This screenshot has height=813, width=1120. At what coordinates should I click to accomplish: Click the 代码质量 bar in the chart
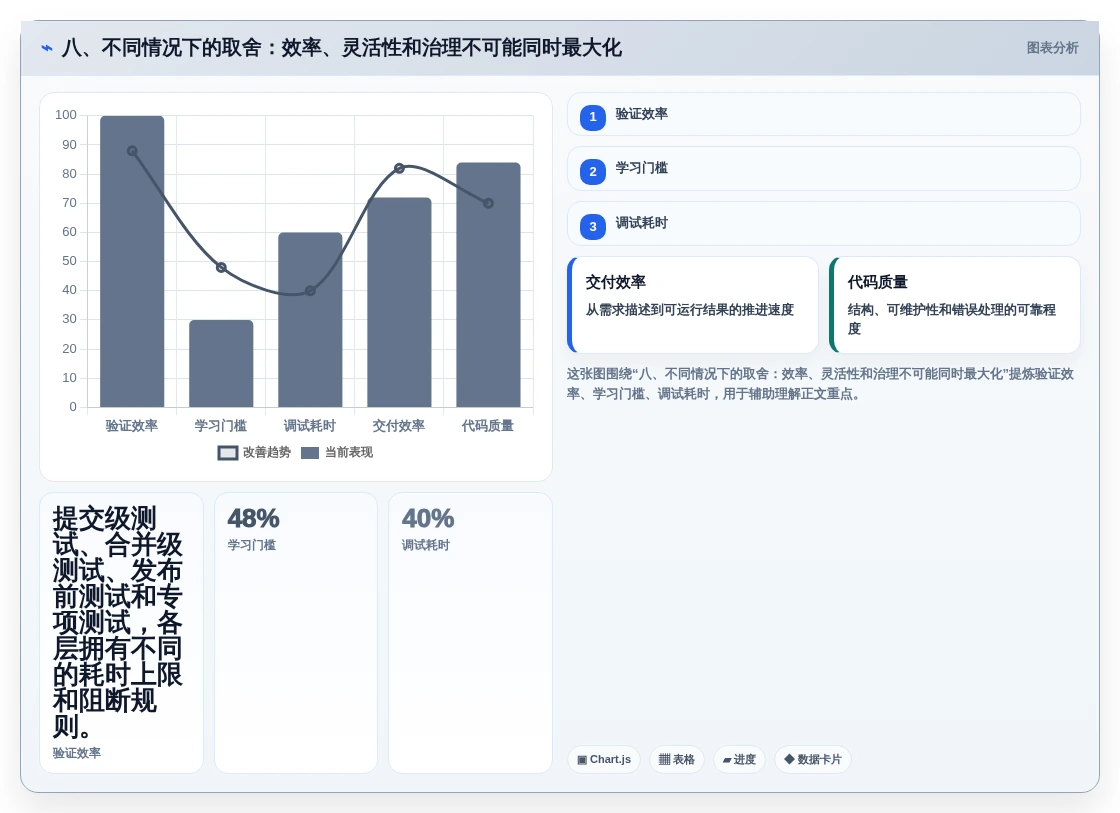pyautogui.click(x=489, y=285)
